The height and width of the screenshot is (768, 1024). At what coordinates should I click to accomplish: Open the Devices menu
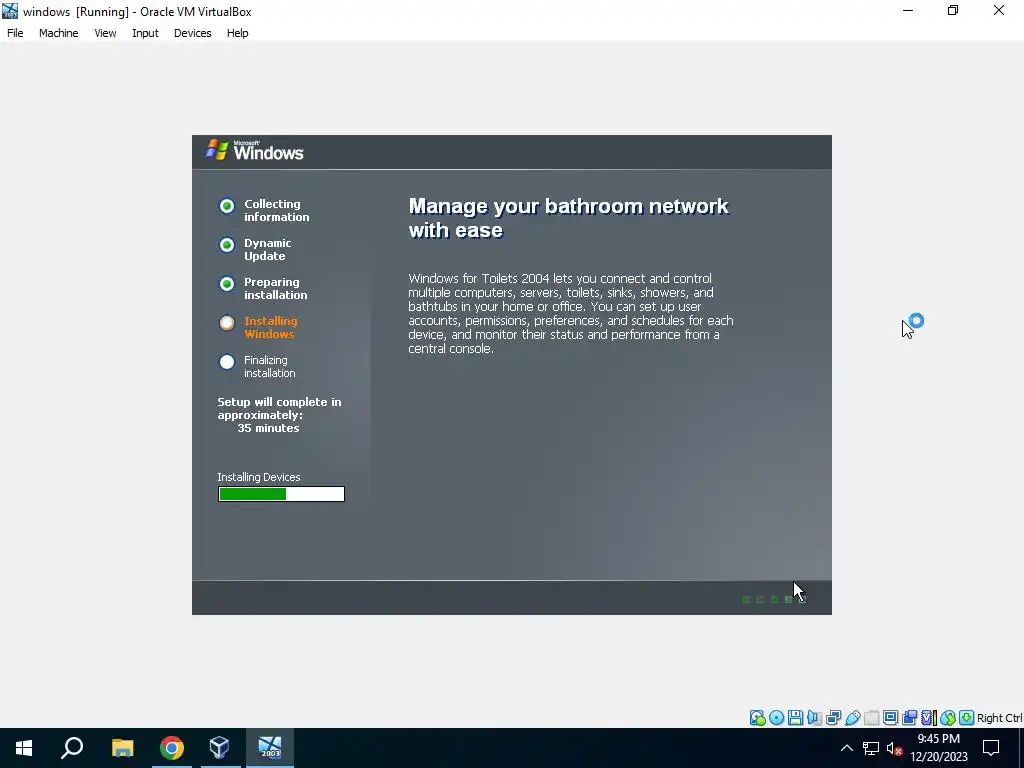pyautogui.click(x=192, y=33)
